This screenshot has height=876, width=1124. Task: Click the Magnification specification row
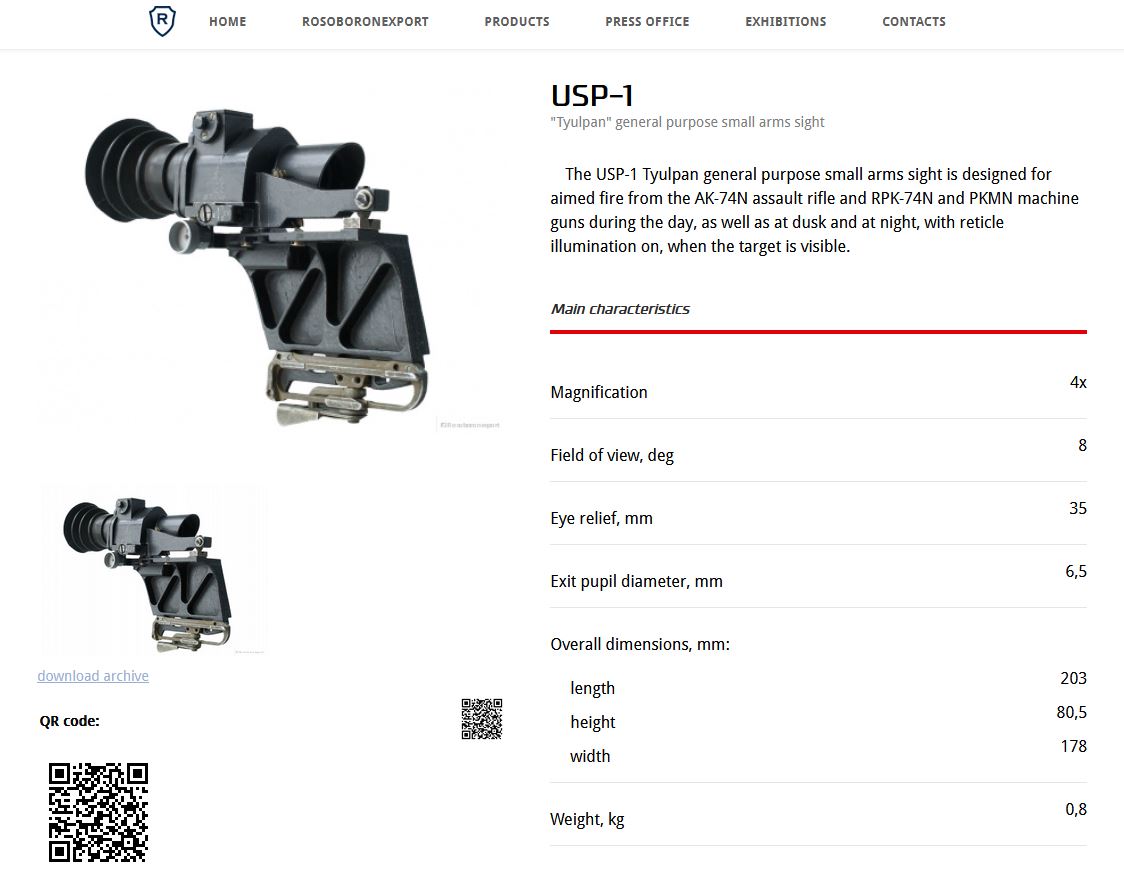[x=818, y=388]
